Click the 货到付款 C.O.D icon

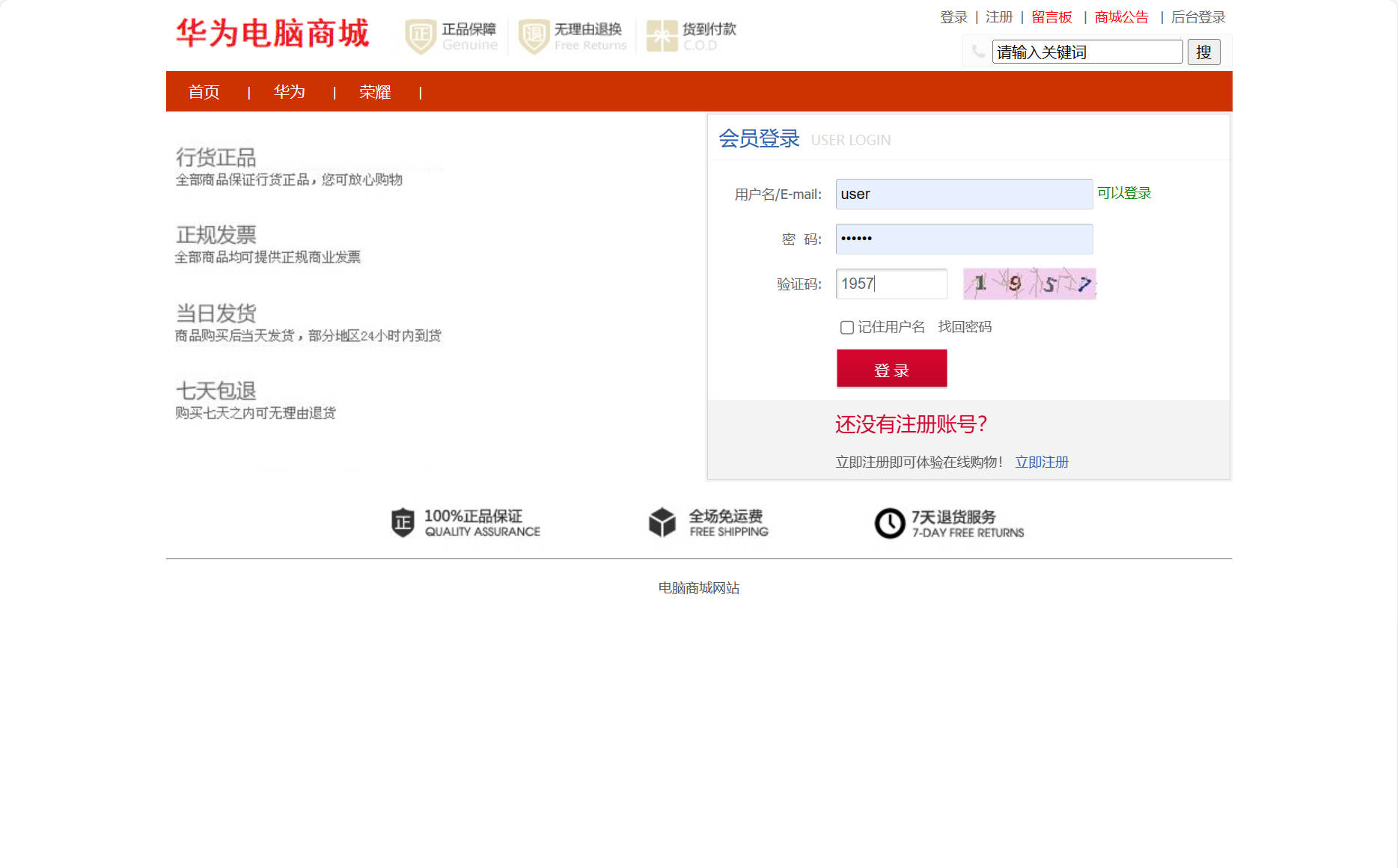[x=661, y=34]
